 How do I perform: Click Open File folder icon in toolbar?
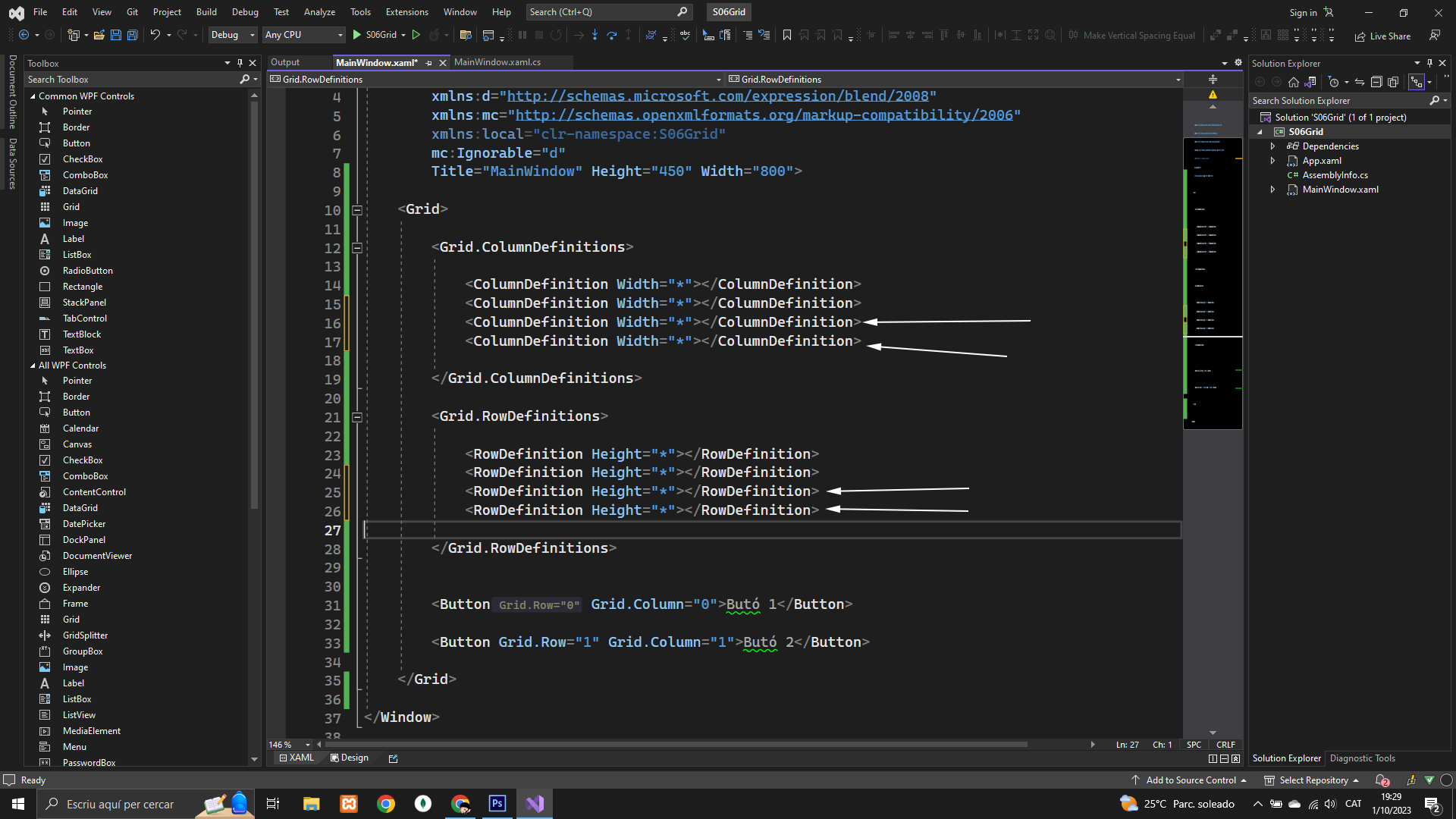pos(99,35)
